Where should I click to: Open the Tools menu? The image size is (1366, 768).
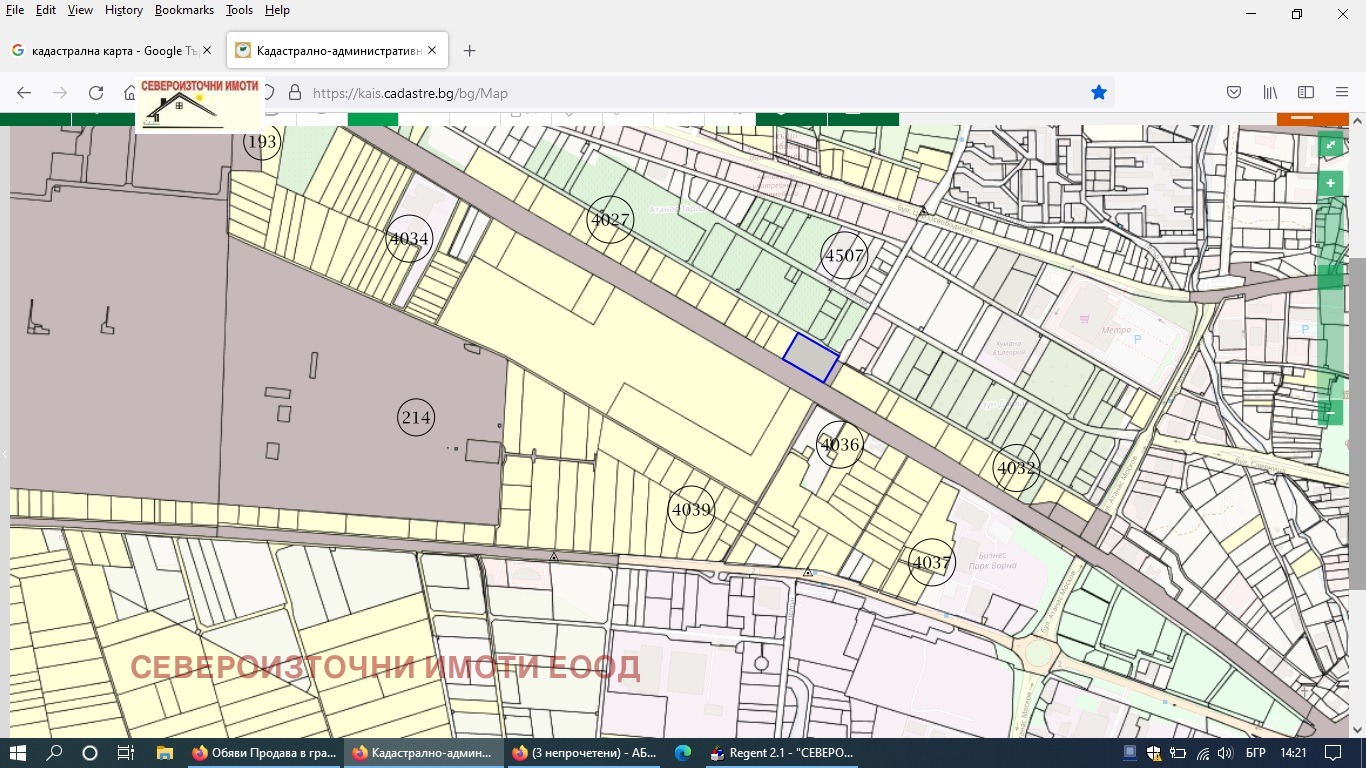click(x=239, y=10)
